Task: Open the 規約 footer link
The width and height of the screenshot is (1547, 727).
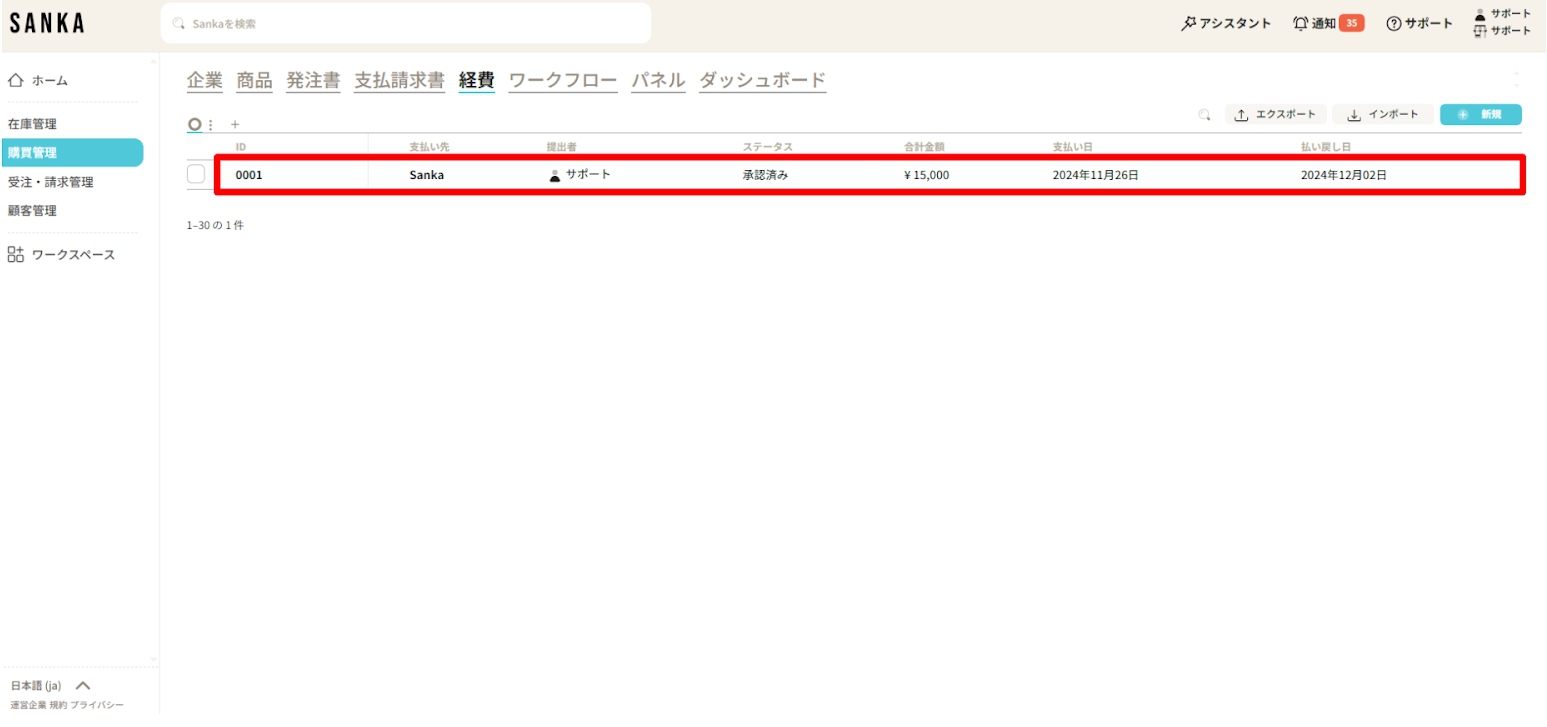Action: 58,705
